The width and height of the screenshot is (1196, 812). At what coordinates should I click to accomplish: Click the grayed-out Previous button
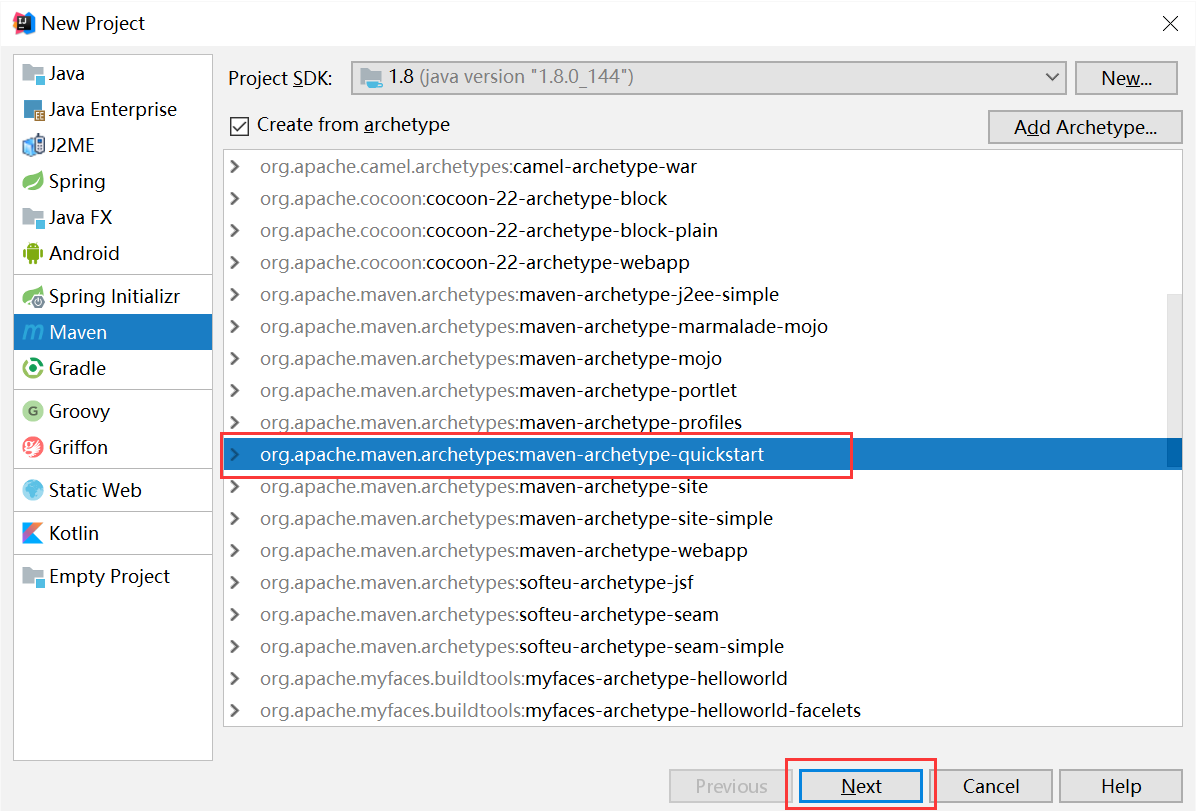[731, 786]
